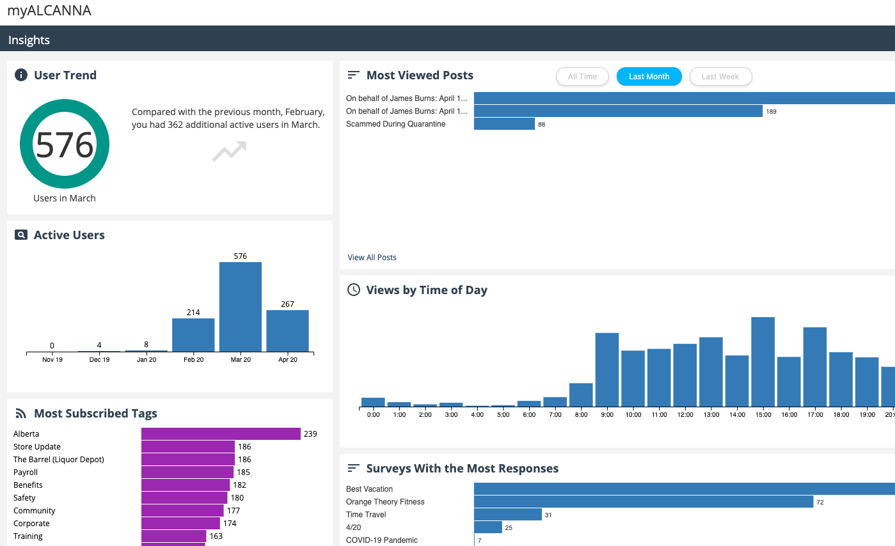This screenshot has width=895, height=546.
Task: Select the All Time filter
Action: (x=582, y=76)
